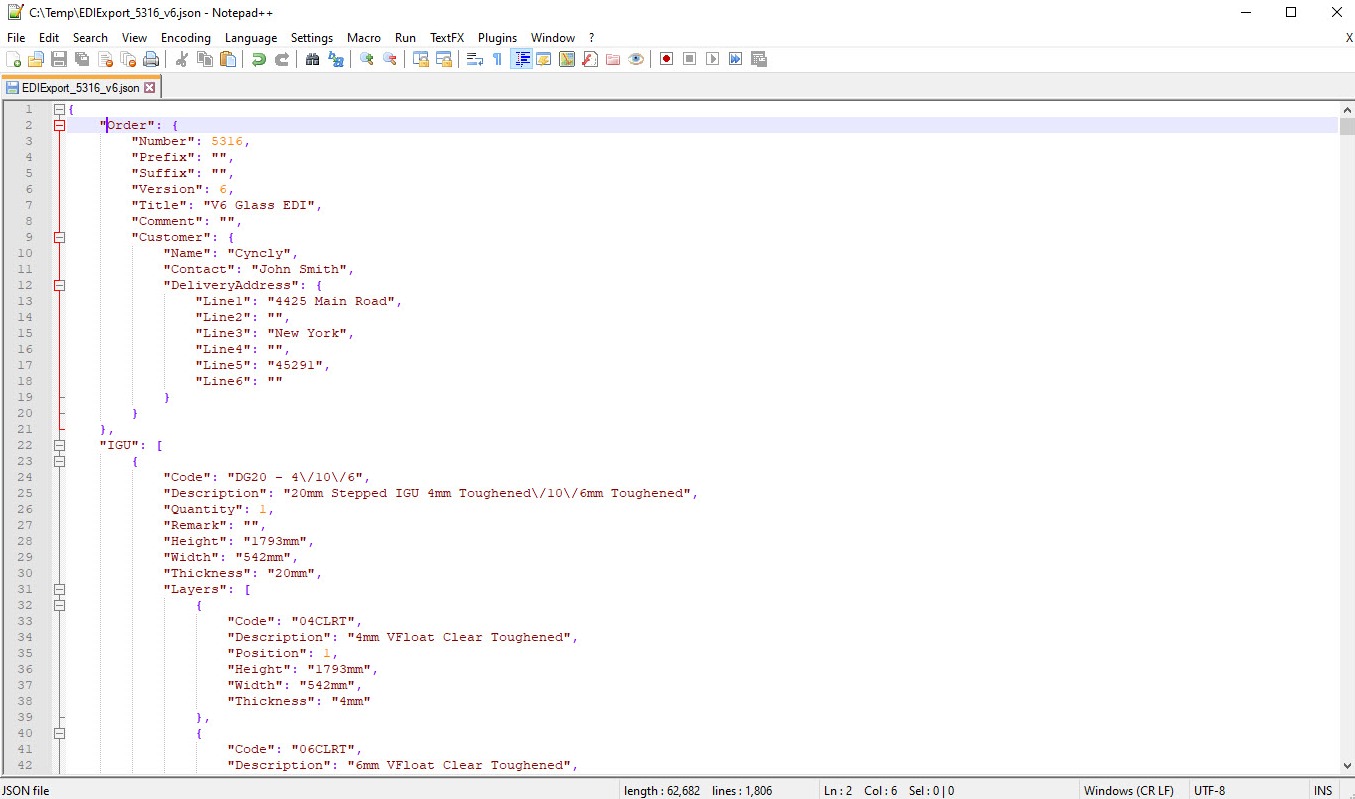Open the User Defined Language icon

pyautogui.click(x=544, y=60)
